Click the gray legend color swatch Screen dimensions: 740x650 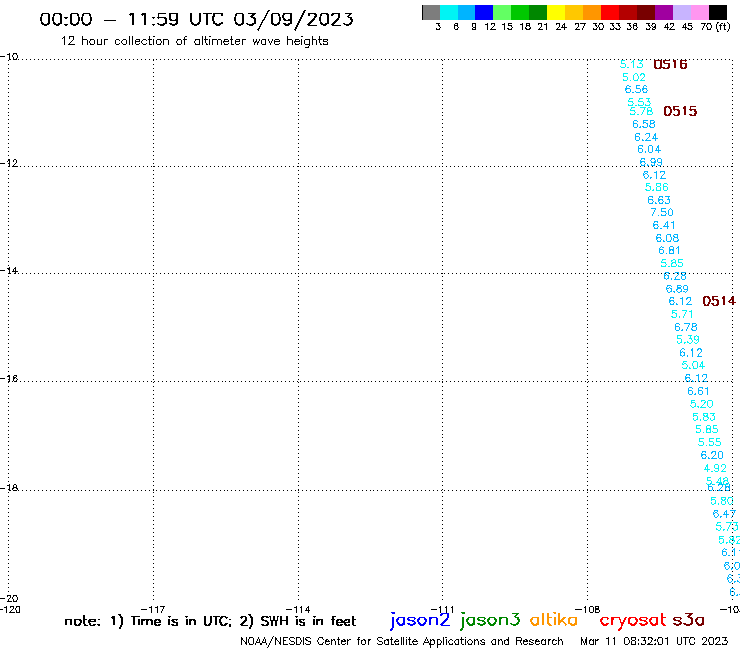coord(431,12)
